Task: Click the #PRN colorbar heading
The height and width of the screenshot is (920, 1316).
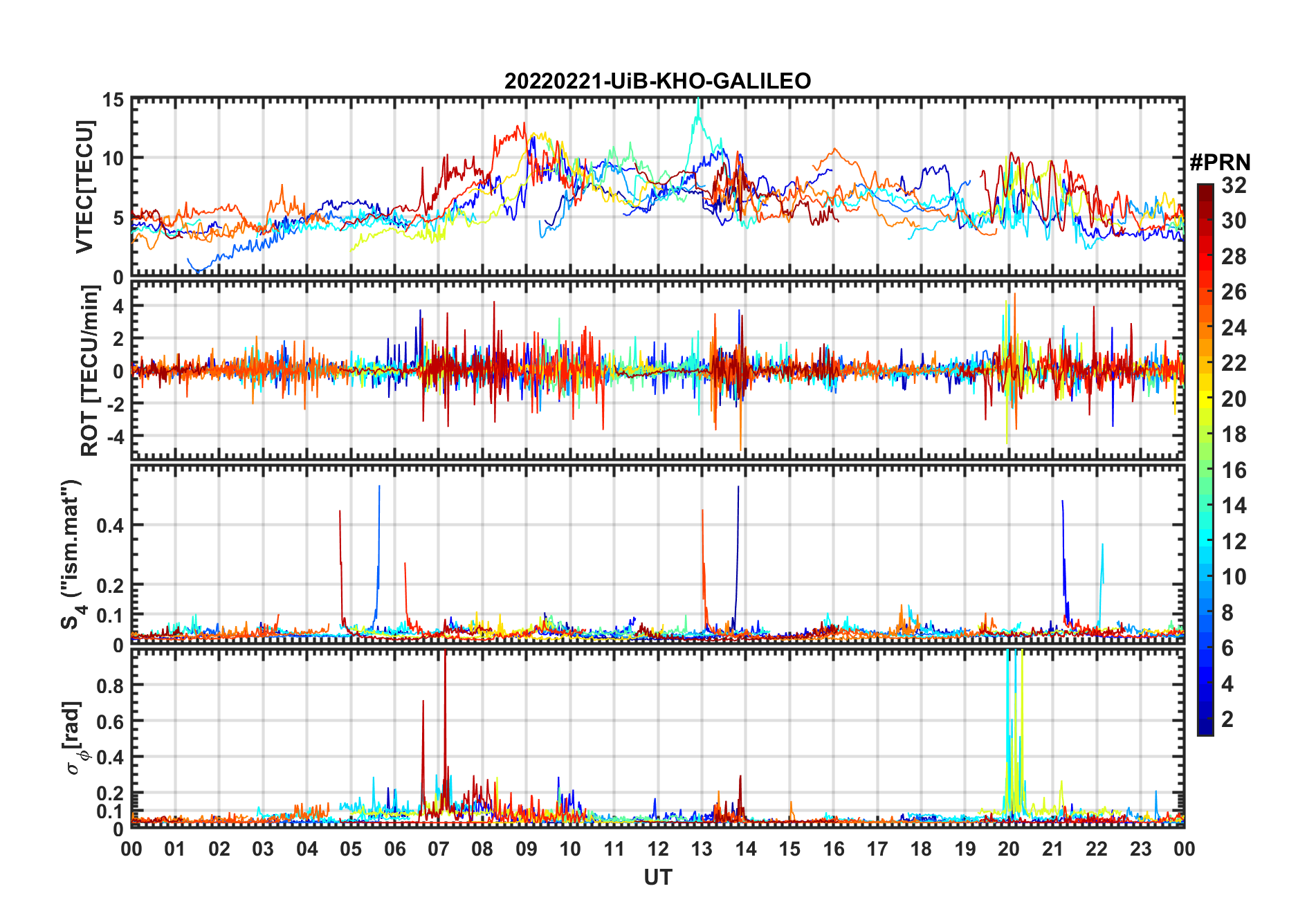Action: point(1220,163)
